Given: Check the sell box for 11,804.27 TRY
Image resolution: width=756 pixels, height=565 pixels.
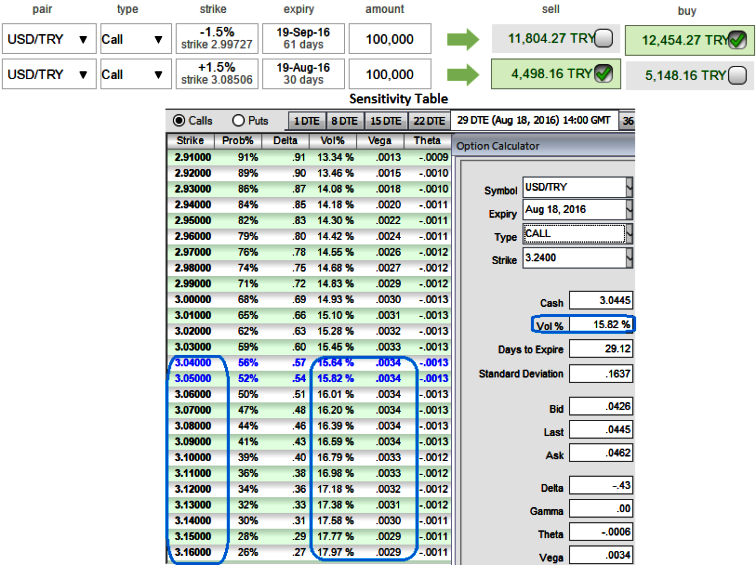Looking at the screenshot, I should pos(603,40).
